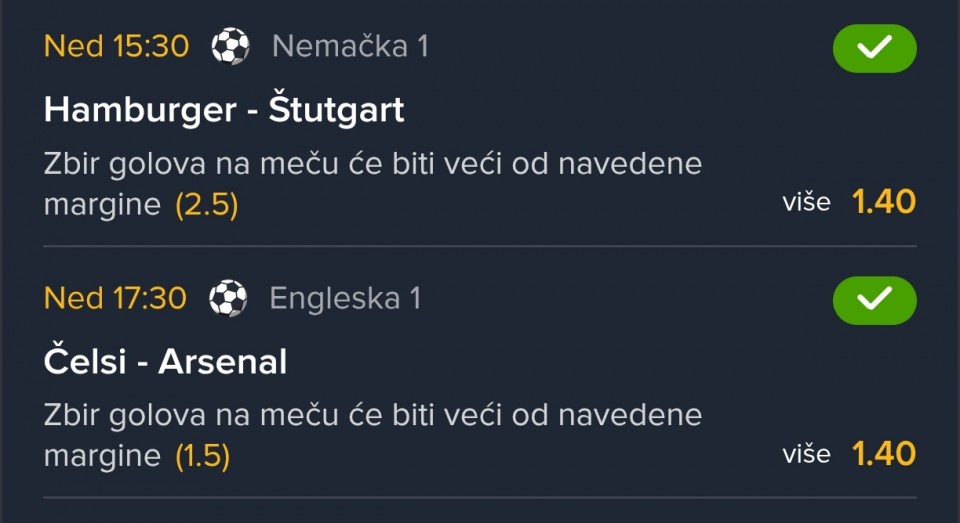
Task: Open the Engleska 1 league label
Action: pyautogui.click(x=345, y=298)
